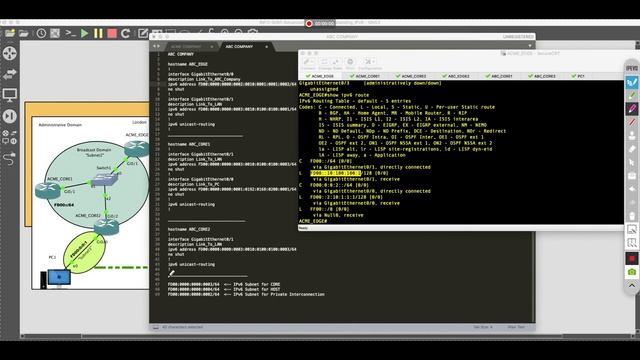Click the Switch1 device in the topology
The image size is (640, 360).
pos(104,180)
